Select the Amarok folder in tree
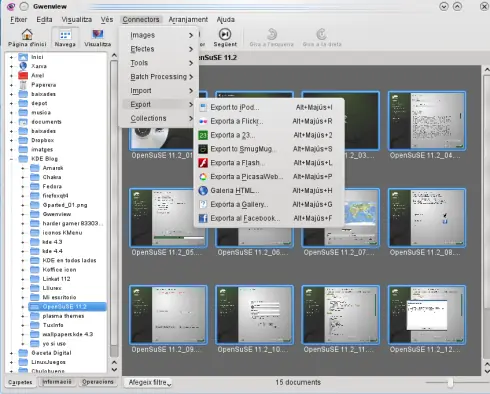This screenshot has width=490, height=394. (x=53, y=168)
